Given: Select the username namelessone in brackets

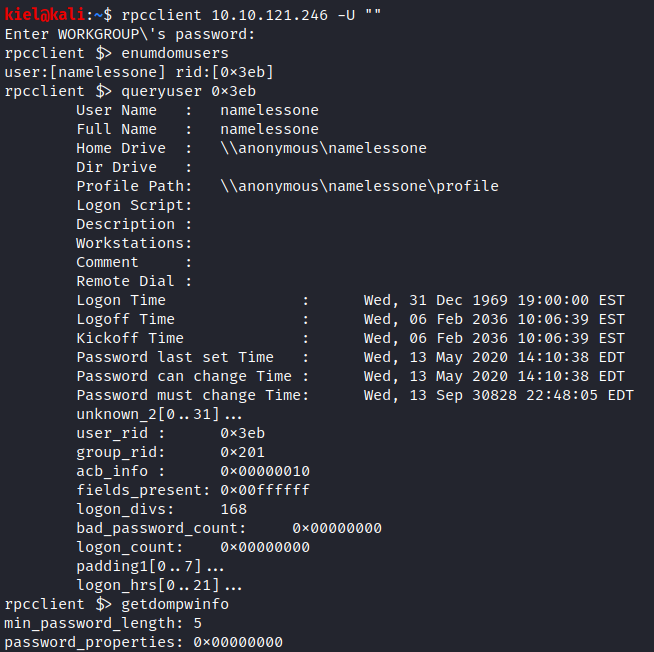Looking at the screenshot, I should point(108,73).
